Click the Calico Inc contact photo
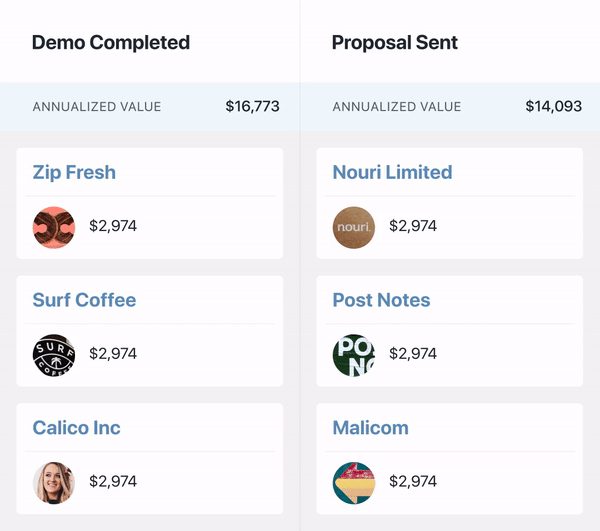Image resolution: width=600 pixels, height=531 pixels. [x=54, y=483]
